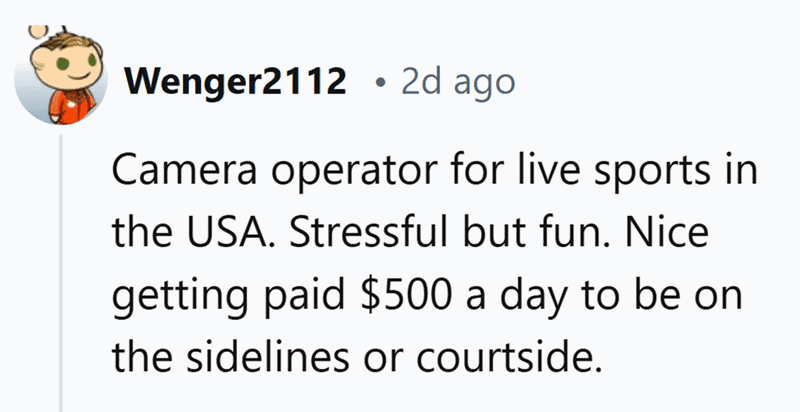Click the Wenger2112 Reddit snoo avatar
Viewport: 800px width, 412px height.
click(62, 76)
